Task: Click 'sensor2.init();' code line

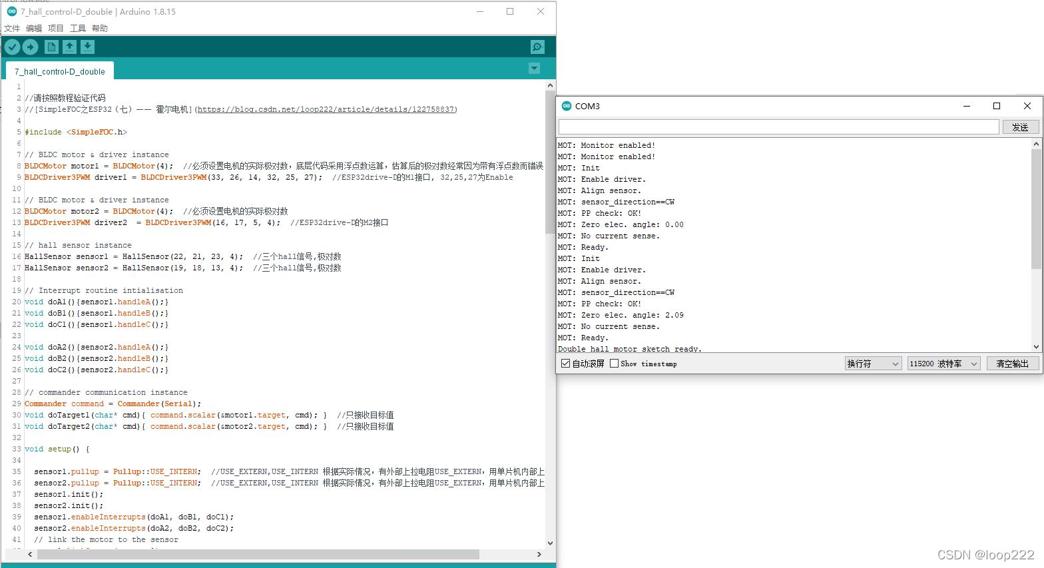Action: tap(69, 505)
